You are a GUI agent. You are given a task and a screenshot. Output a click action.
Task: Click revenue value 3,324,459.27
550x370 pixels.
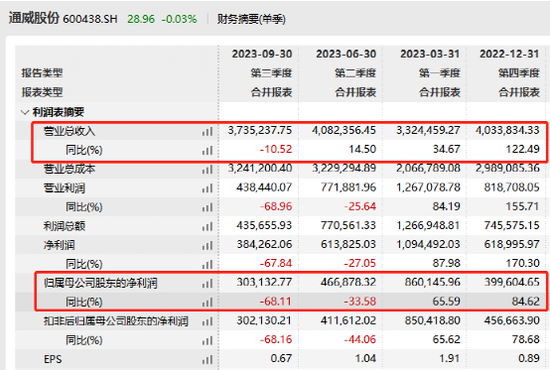point(428,130)
